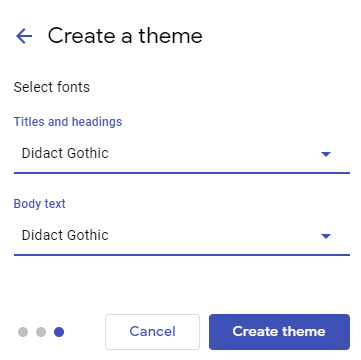Screen dimensions: 361x360
Task: Cancel theme creation
Action: pos(152,332)
